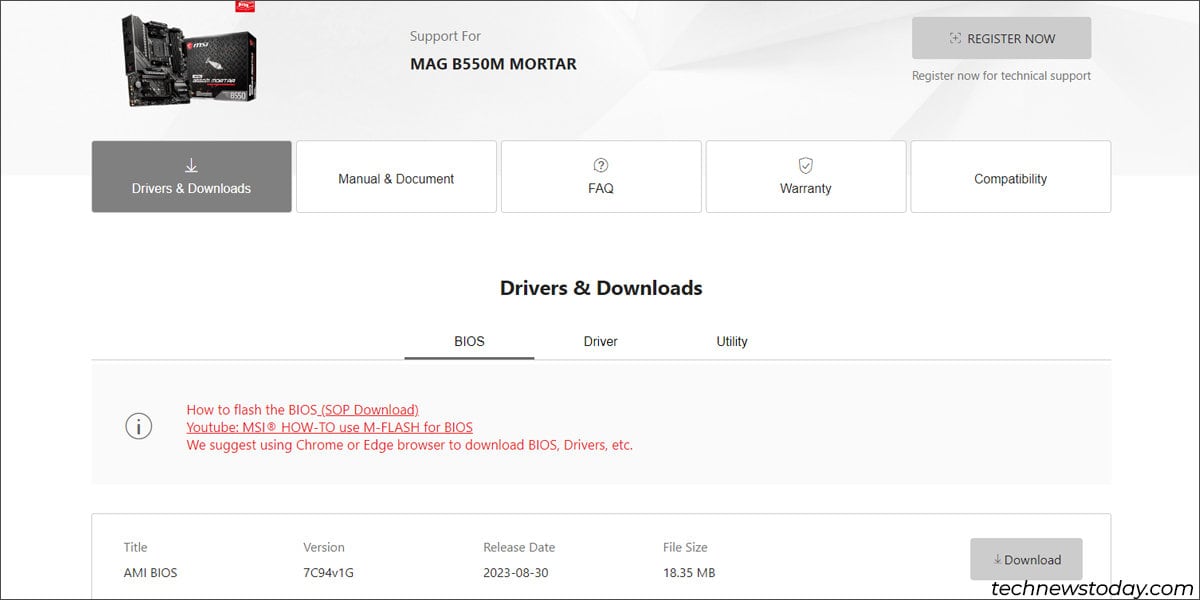
Task: Open the Compatibility section
Action: [x=1010, y=177]
